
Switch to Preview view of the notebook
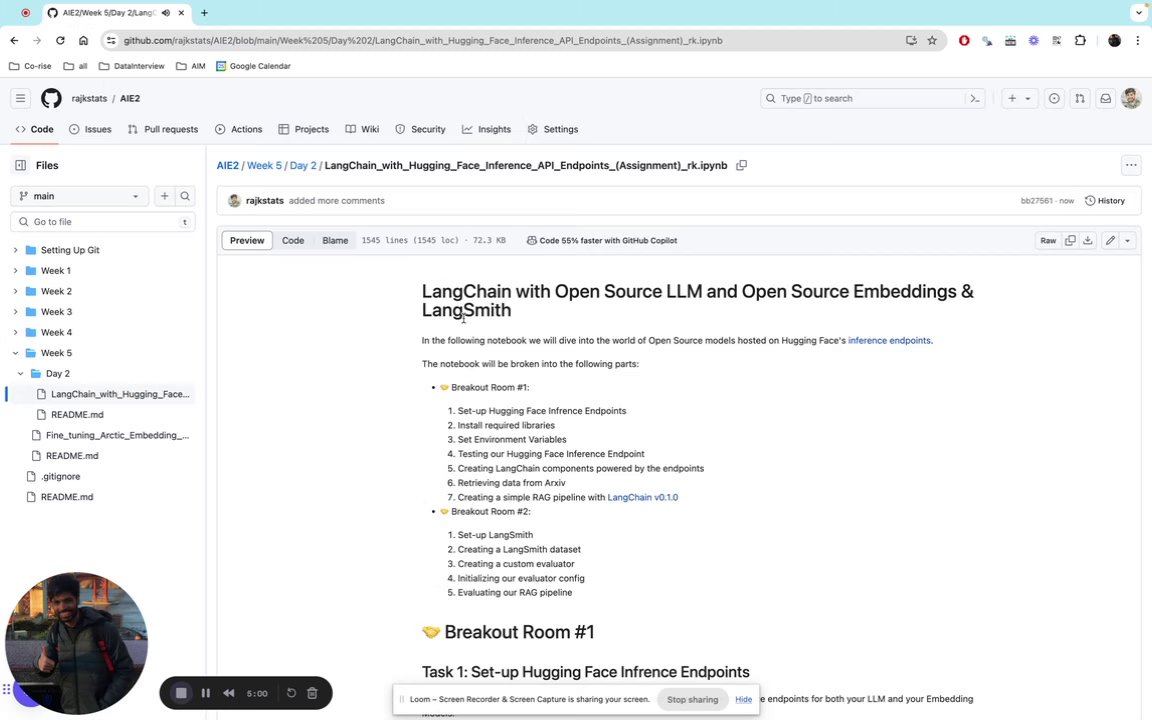pos(247,240)
